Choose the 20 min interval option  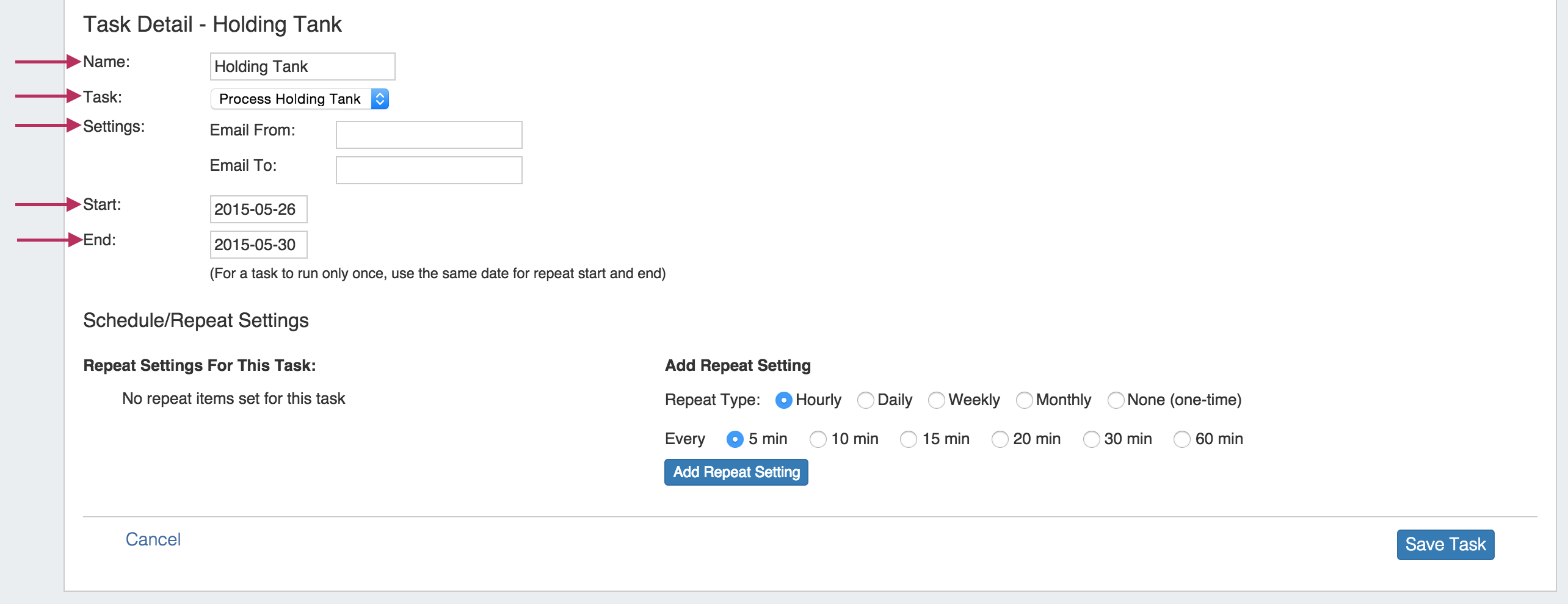(1000, 439)
